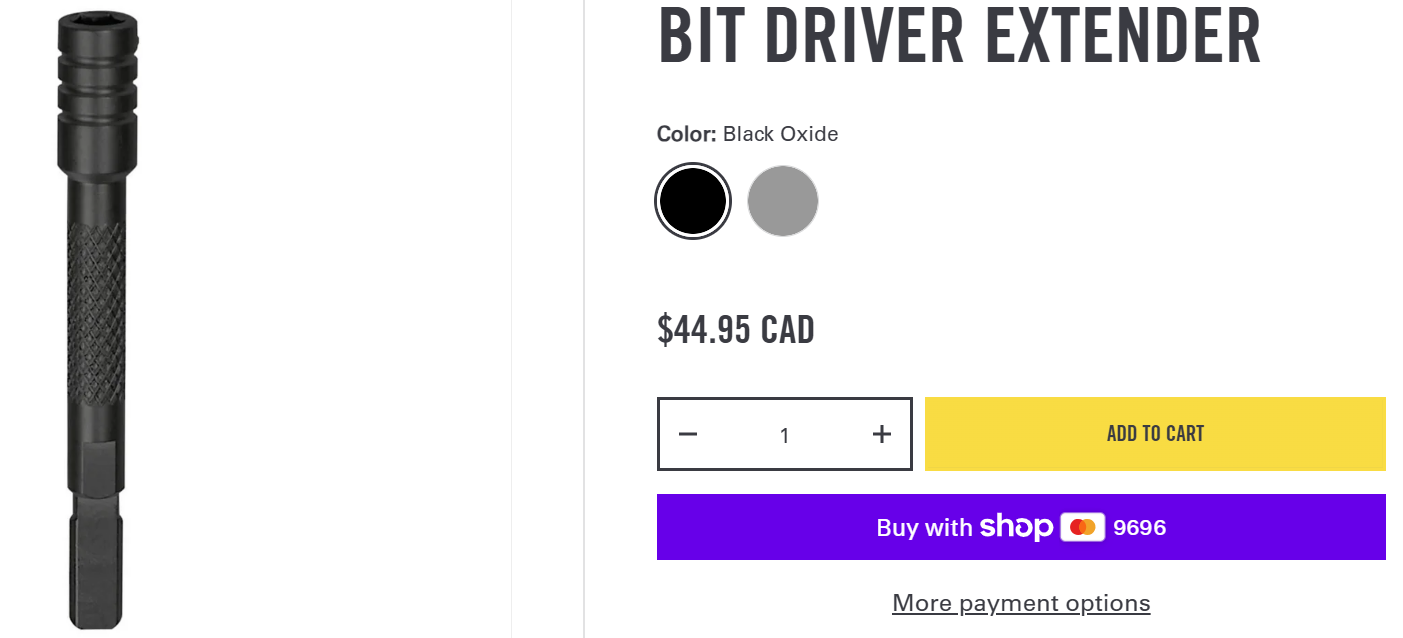Click the quantity number field

point(784,435)
